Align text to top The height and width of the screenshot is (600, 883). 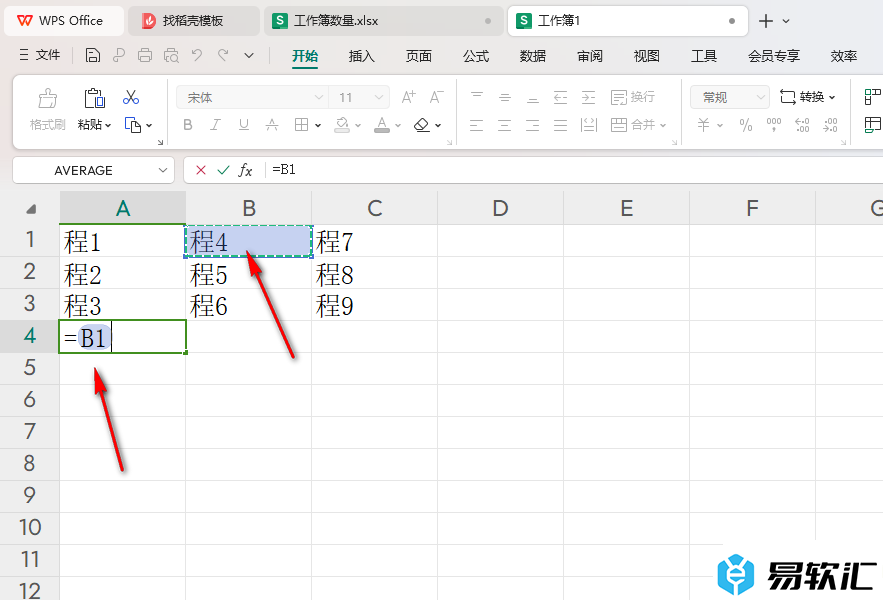tap(477, 97)
